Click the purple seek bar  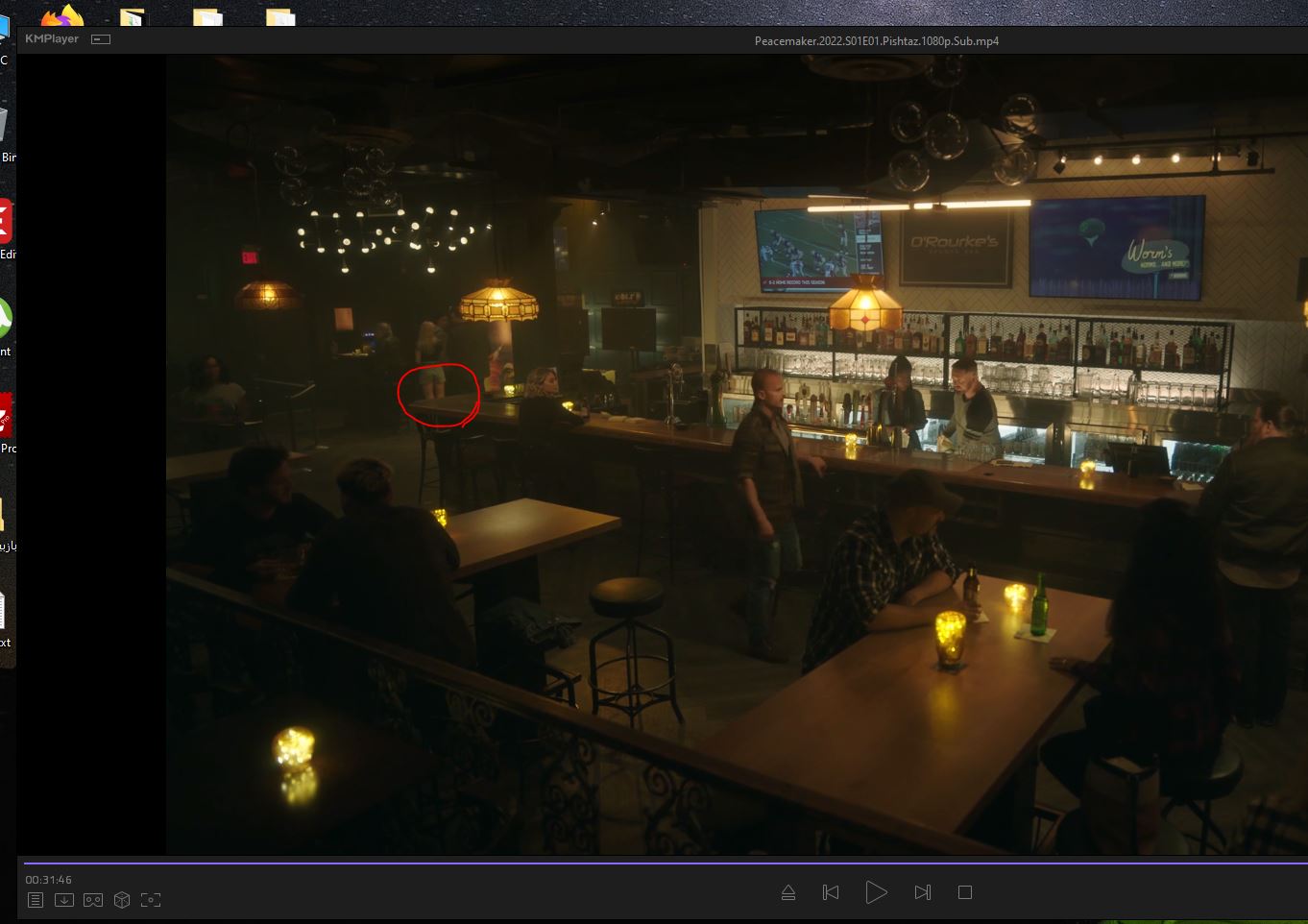576,863
